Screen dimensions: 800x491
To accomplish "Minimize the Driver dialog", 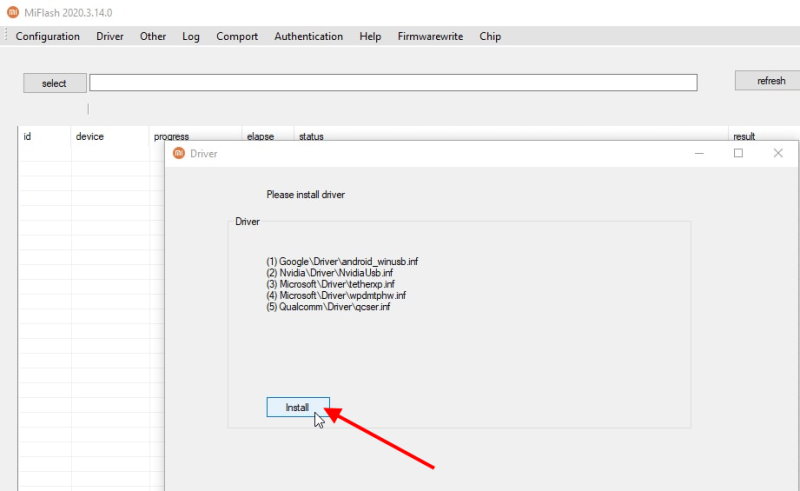I will click(699, 153).
